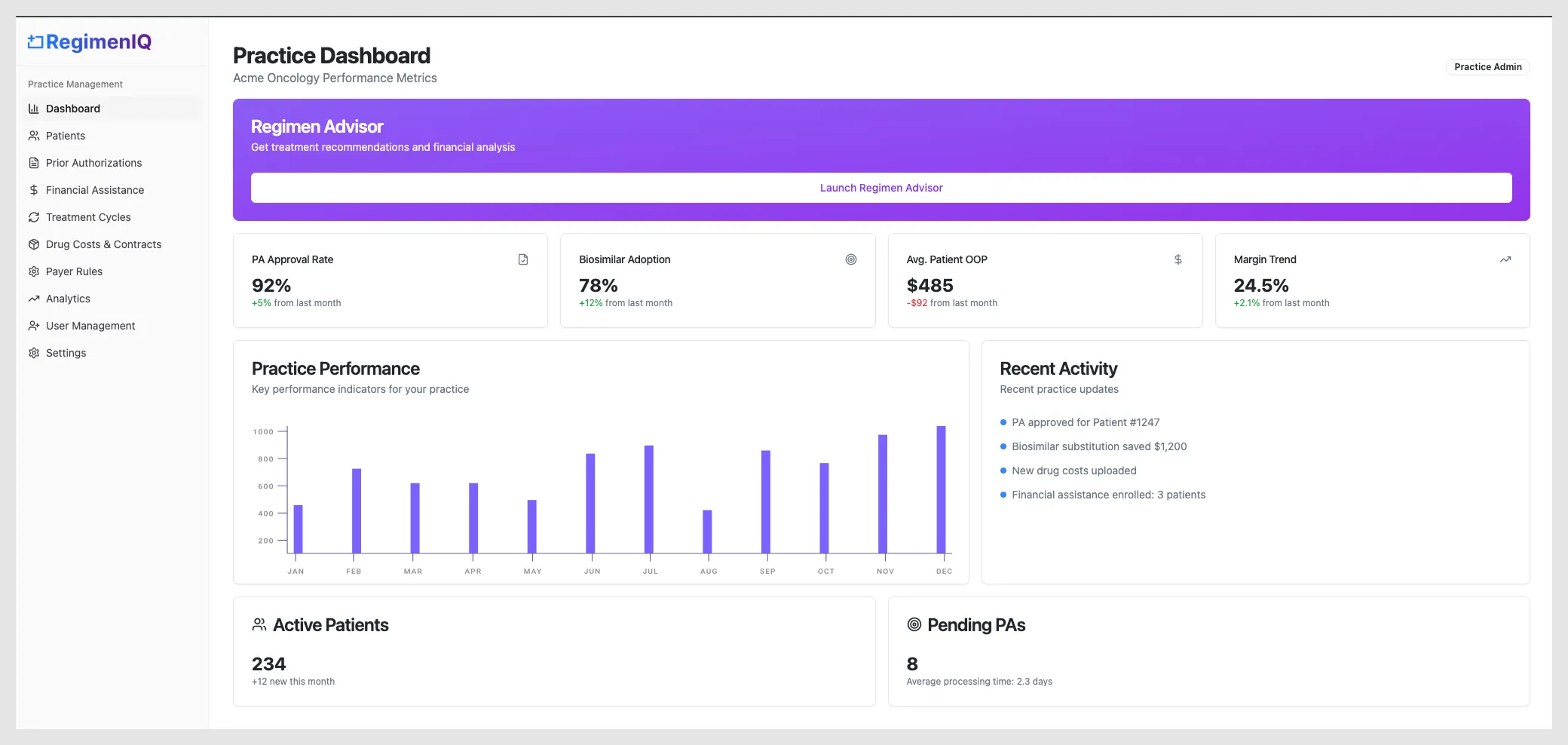Click the dollar icon on Avg. Patient OOP card
Viewport: 1568px width, 745px height.
click(x=1178, y=259)
